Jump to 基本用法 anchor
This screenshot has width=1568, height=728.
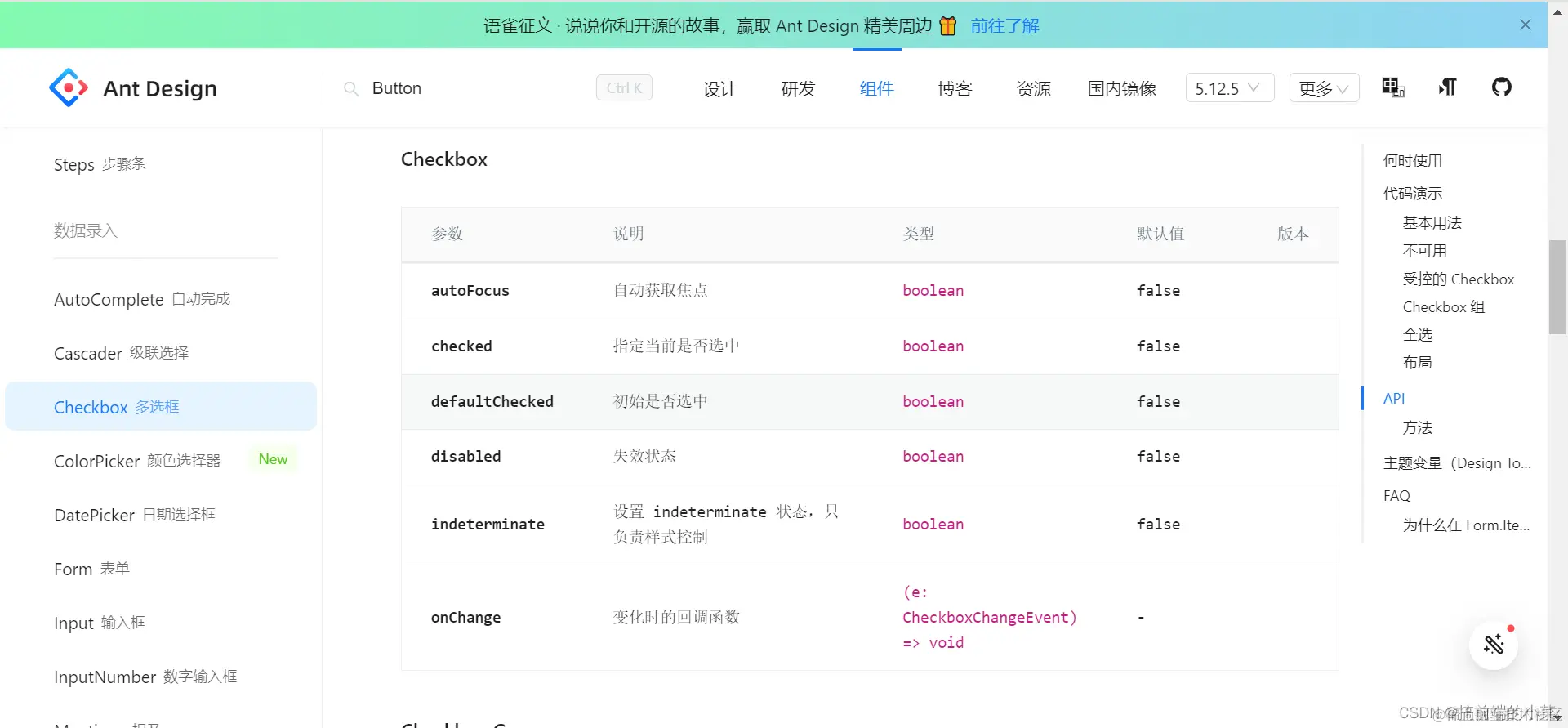pos(1432,222)
